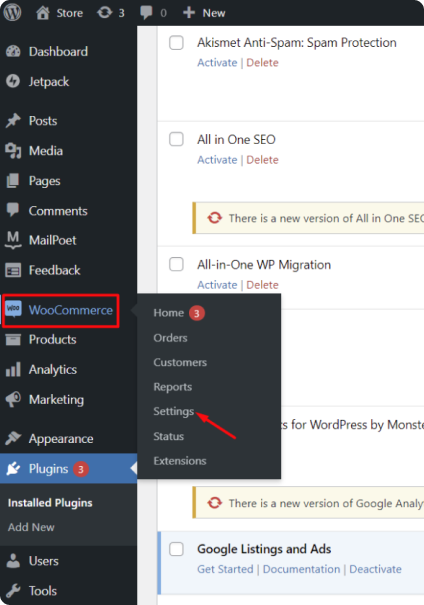
Task: Click the Users person icon
Action: click(x=13, y=561)
